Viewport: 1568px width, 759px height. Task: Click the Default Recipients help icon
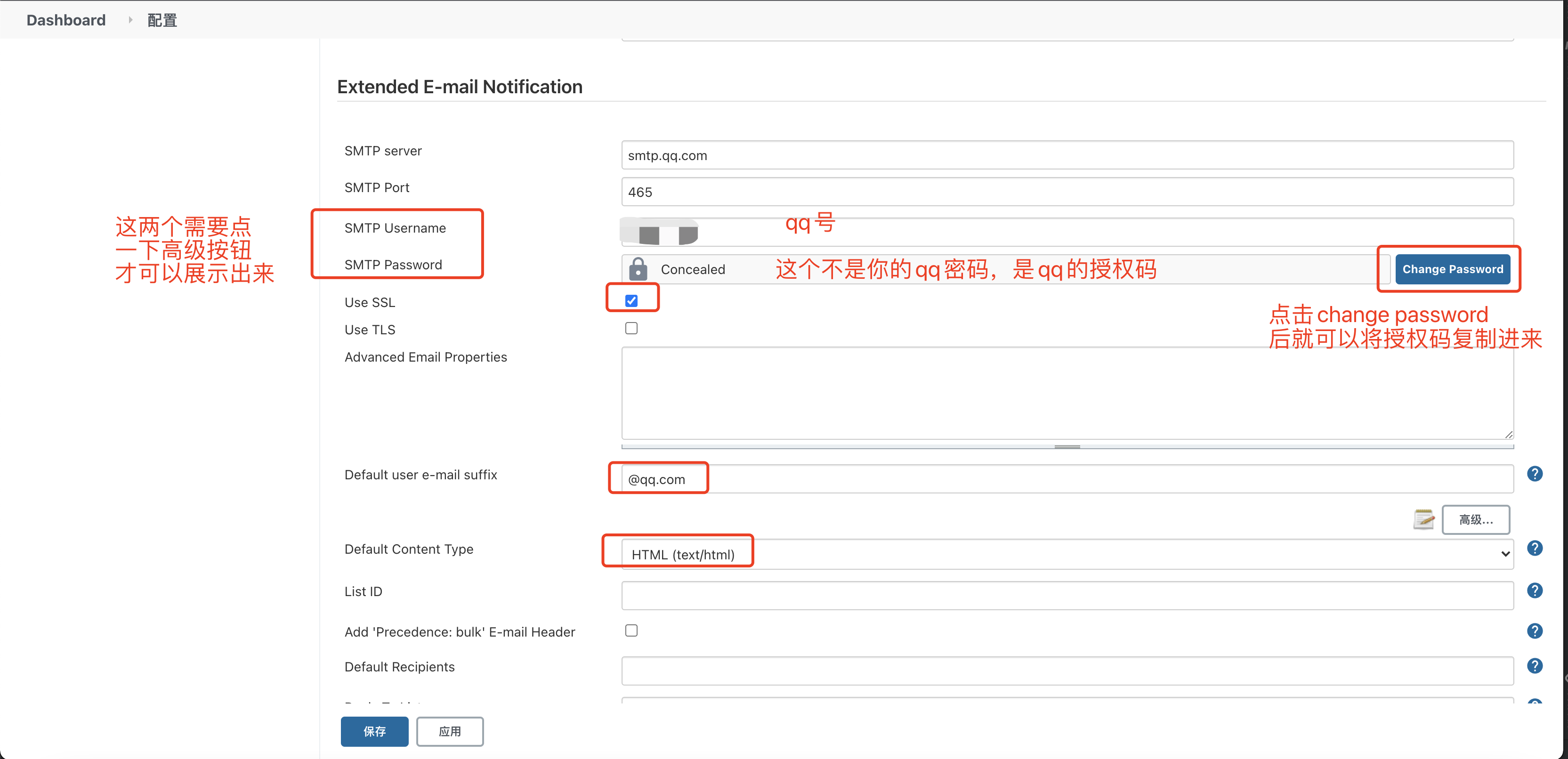point(1535,666)
